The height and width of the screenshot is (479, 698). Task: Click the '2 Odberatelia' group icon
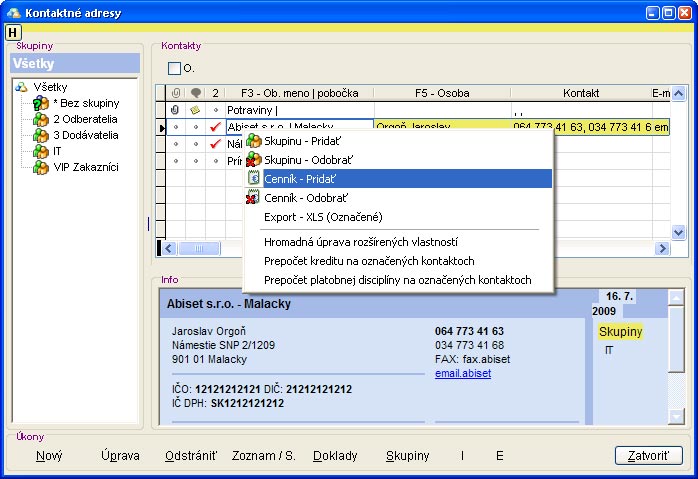pyautogui.click(x=41, y=119)
